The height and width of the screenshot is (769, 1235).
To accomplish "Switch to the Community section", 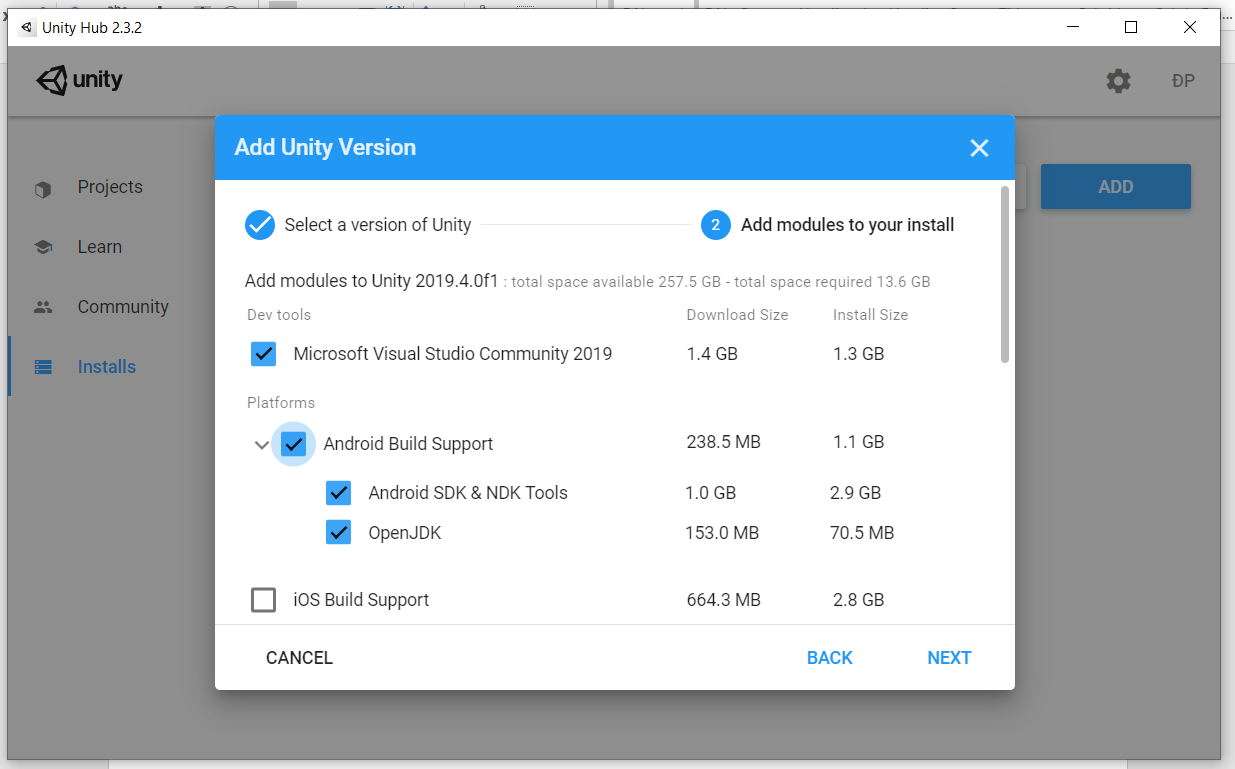I will coord(123,307).
